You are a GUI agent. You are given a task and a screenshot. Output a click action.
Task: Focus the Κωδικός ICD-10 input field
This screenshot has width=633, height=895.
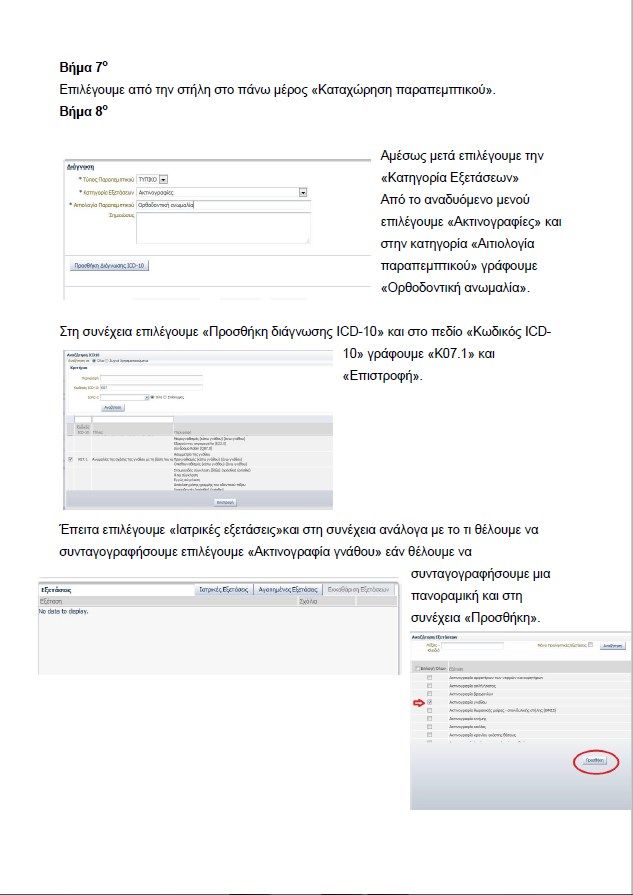tap(151, 388)
